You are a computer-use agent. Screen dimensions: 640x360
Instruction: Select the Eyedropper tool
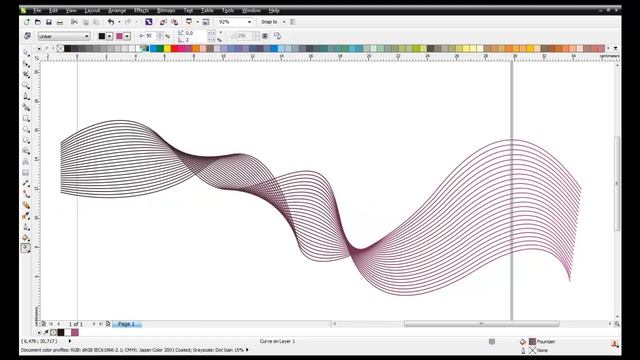click(x=26, y=216)
